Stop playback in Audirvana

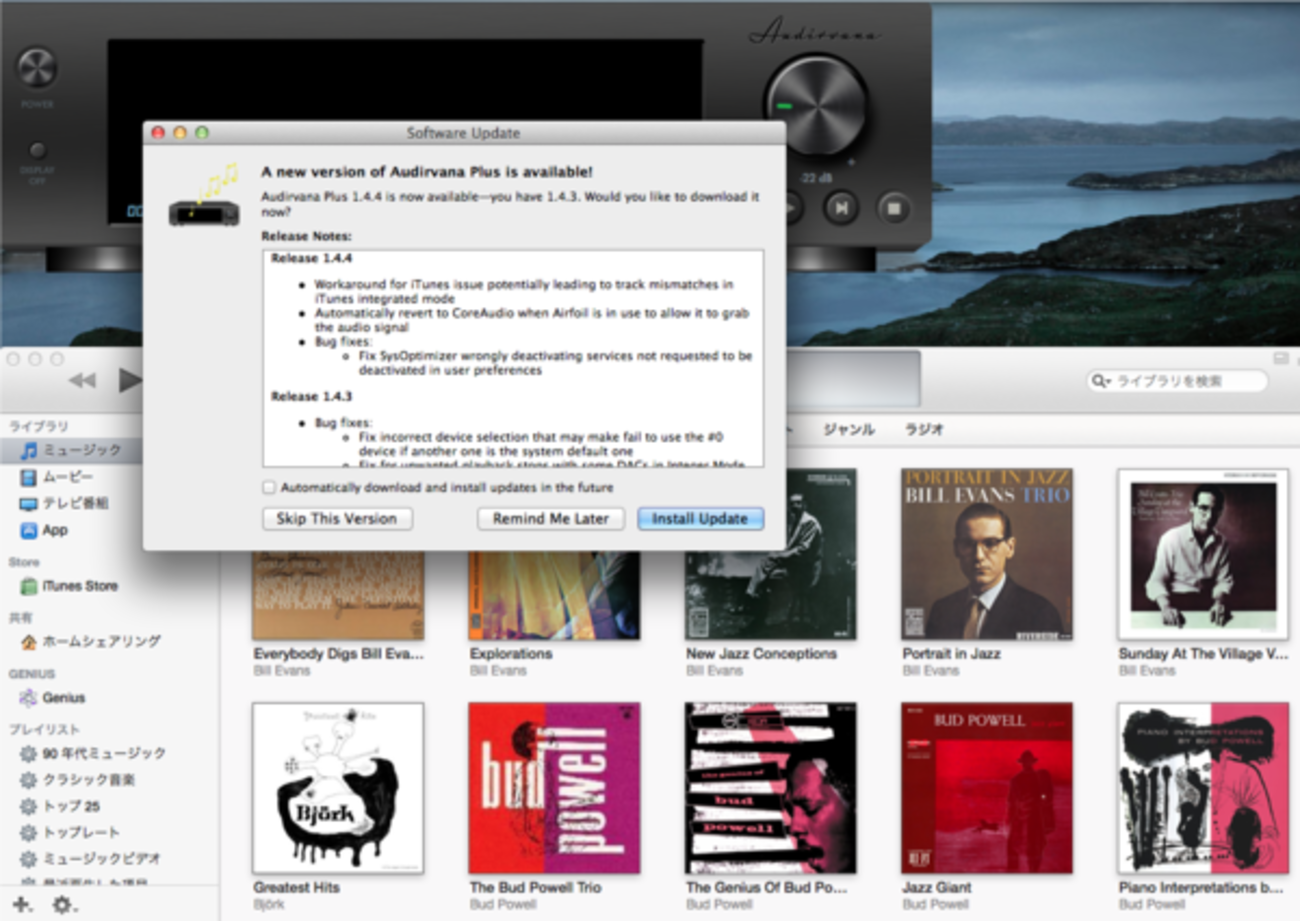[x=895, y=207]
